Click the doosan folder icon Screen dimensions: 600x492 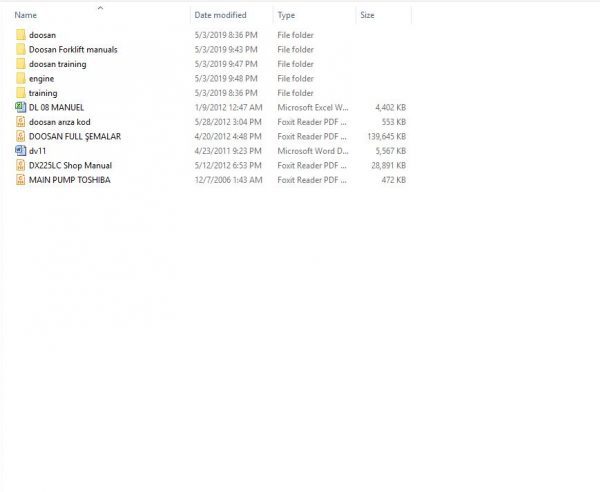tap(21, 35)
